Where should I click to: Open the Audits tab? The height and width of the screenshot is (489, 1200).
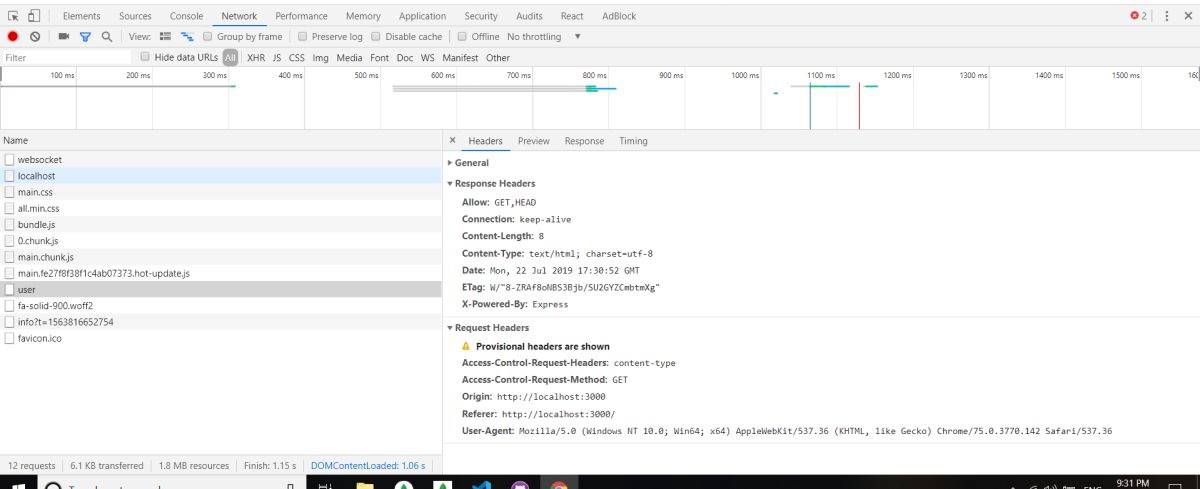pos(529,16)
